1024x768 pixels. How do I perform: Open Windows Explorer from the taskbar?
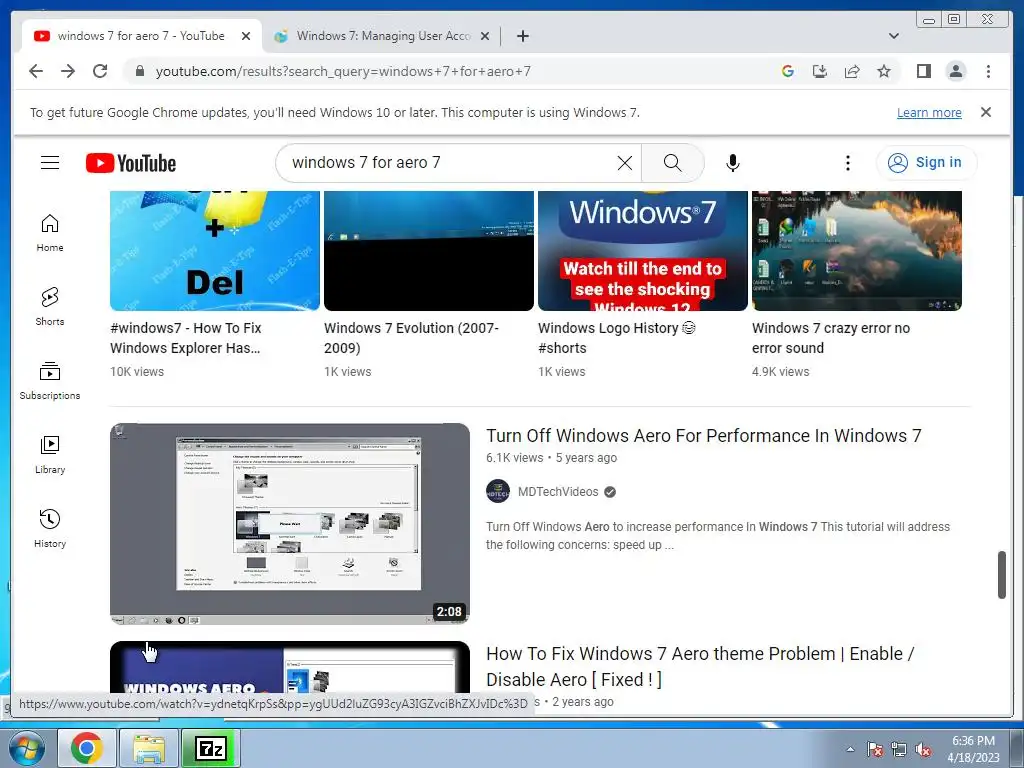[x=149, y=748]
